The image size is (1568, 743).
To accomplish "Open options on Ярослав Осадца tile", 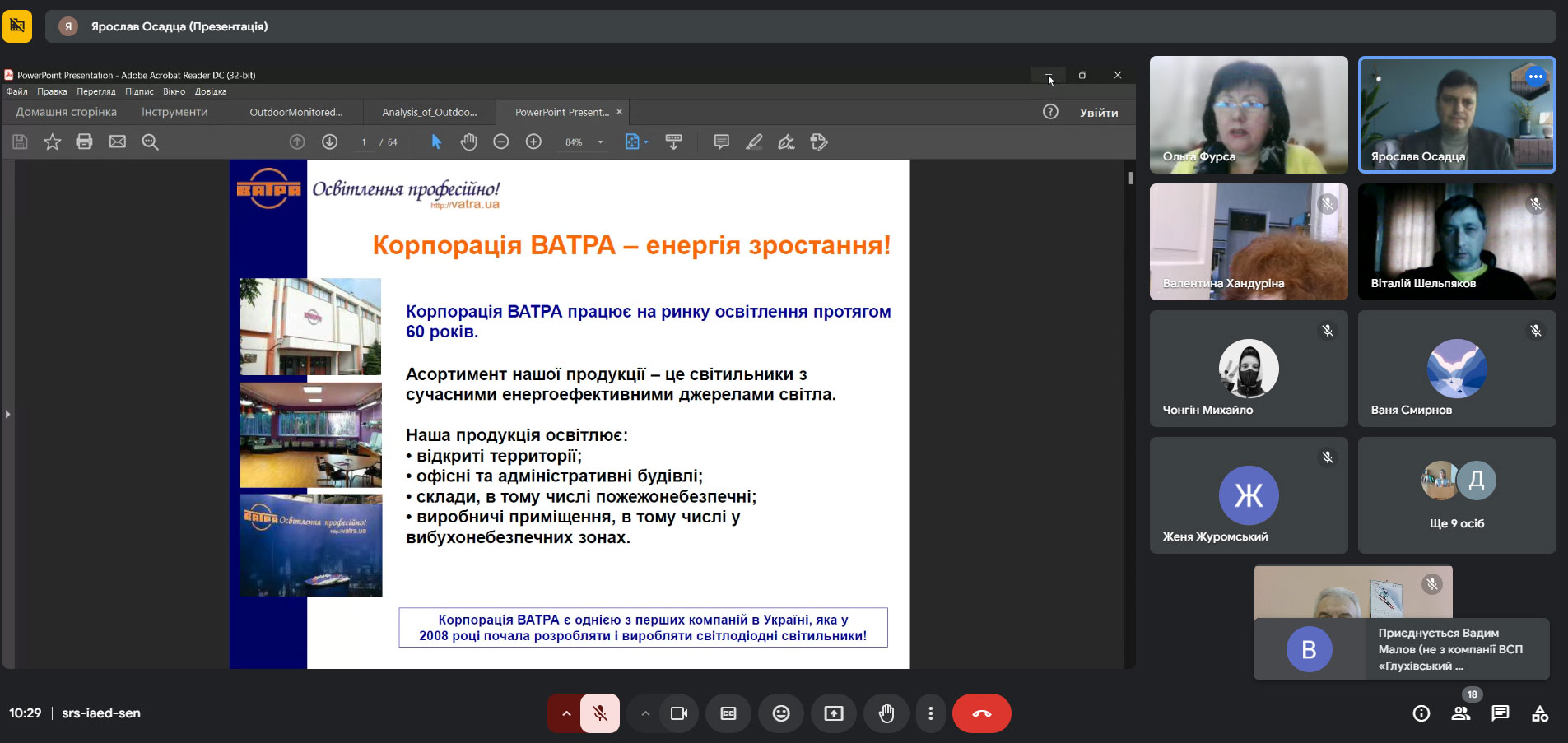I will coord(1535,77).
